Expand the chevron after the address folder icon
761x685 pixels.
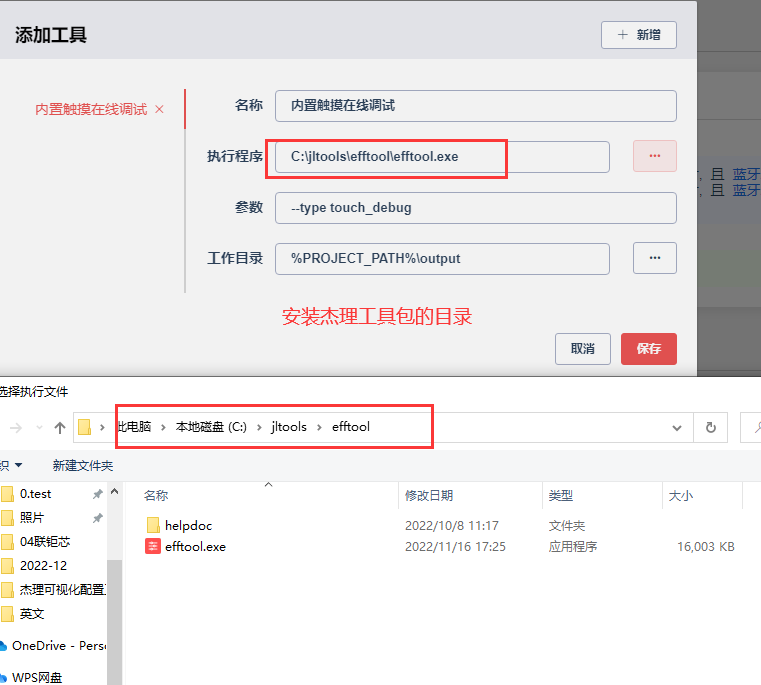coord(102,428)
